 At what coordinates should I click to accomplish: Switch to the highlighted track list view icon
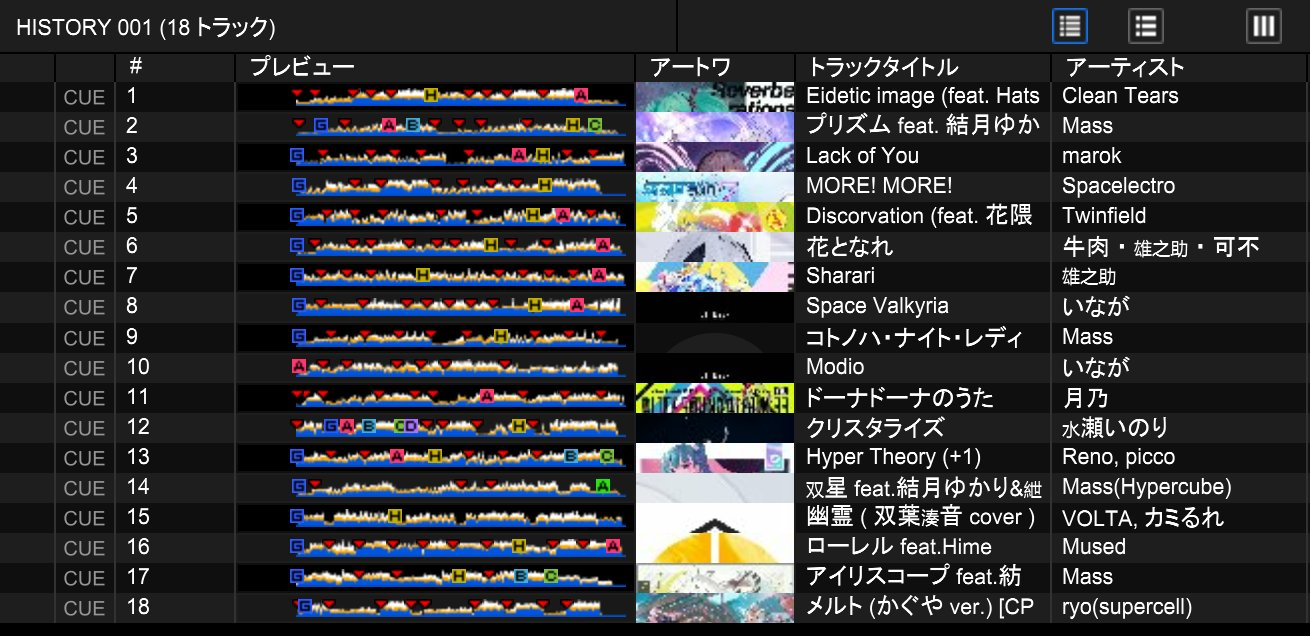click(1070, 26)
